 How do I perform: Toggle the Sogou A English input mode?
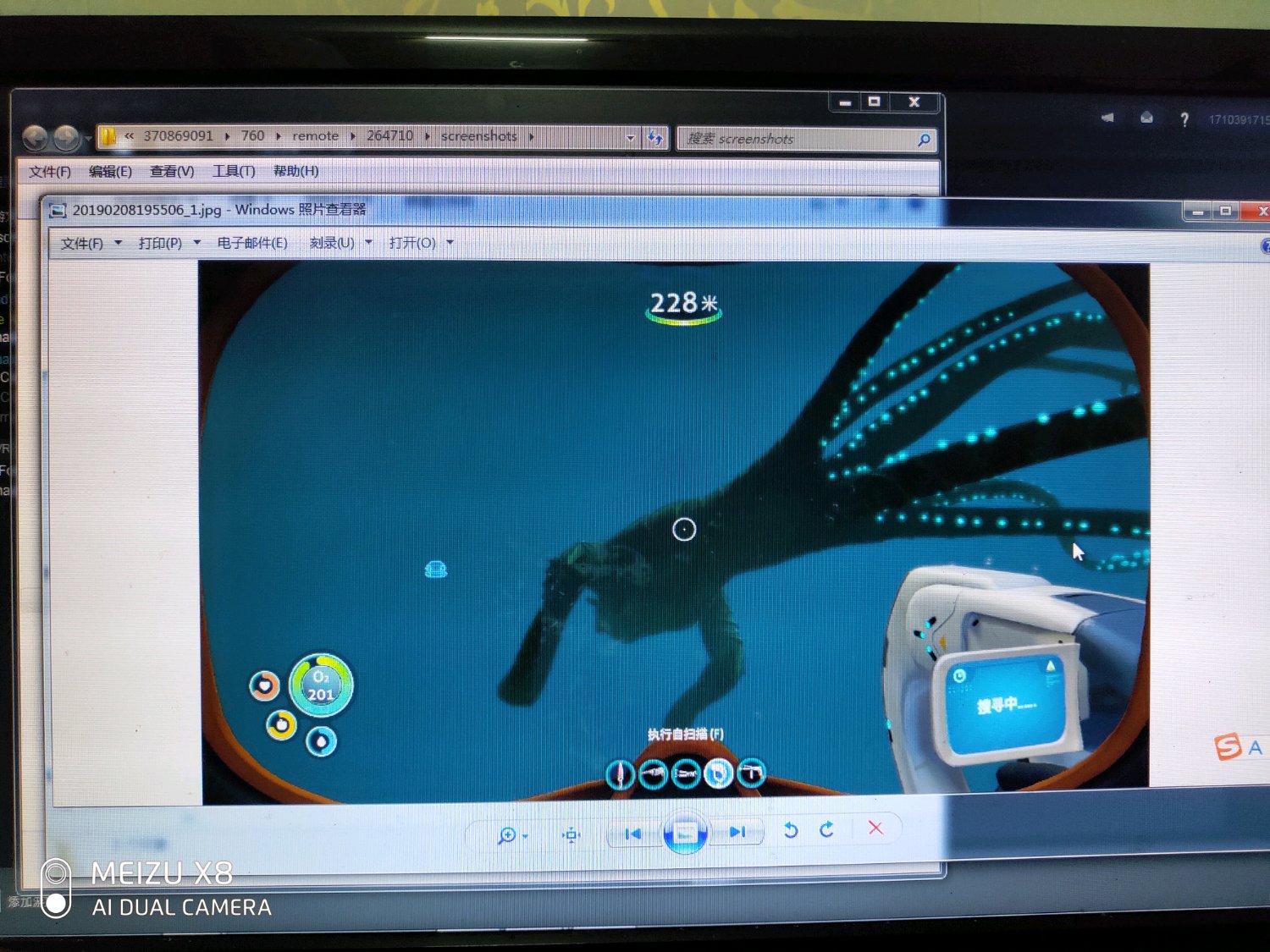pyautogui.click(x=1255, y=747)
